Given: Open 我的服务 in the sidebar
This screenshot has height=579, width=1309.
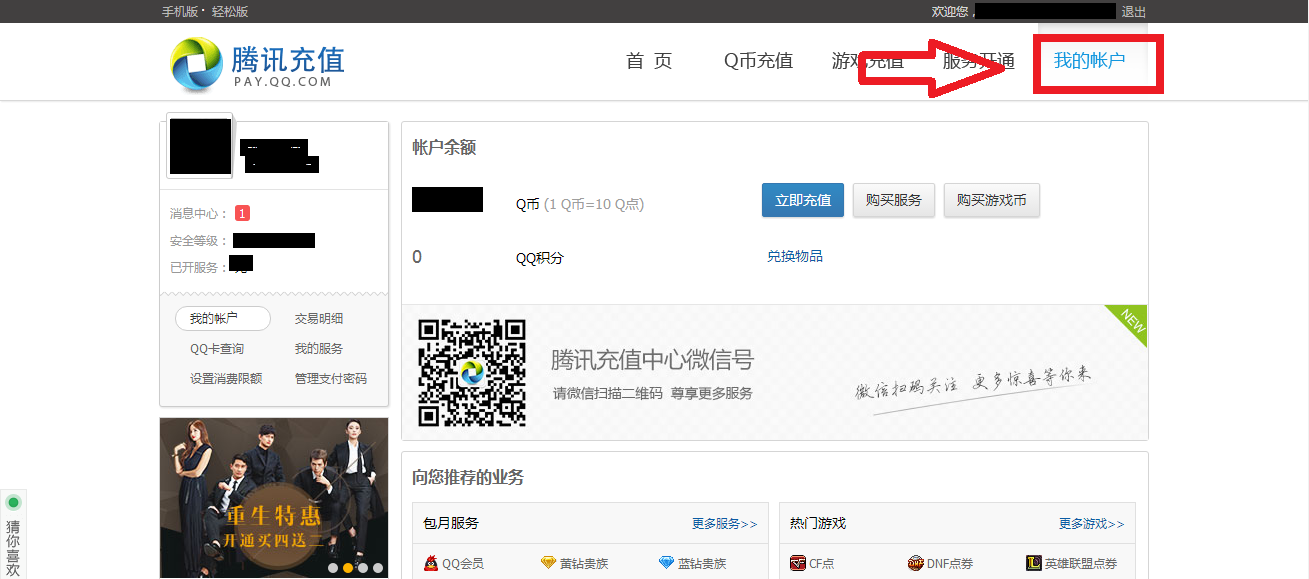Looking at the screenshot, I should pos(319,349).
